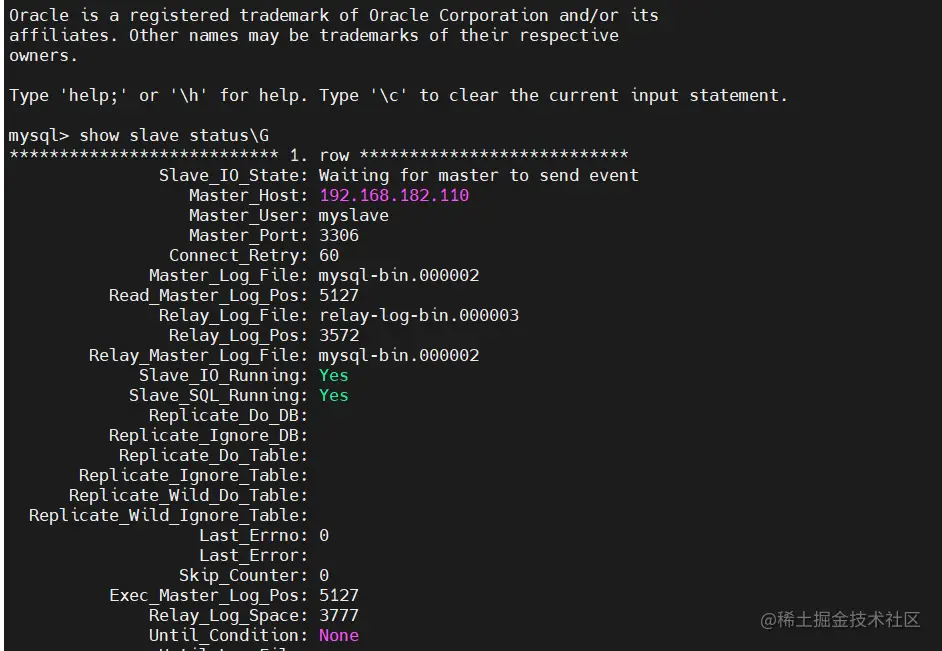The image size is (942, 651).
Task: Click 'Waiting for master to send event' text
Action: 479,175
